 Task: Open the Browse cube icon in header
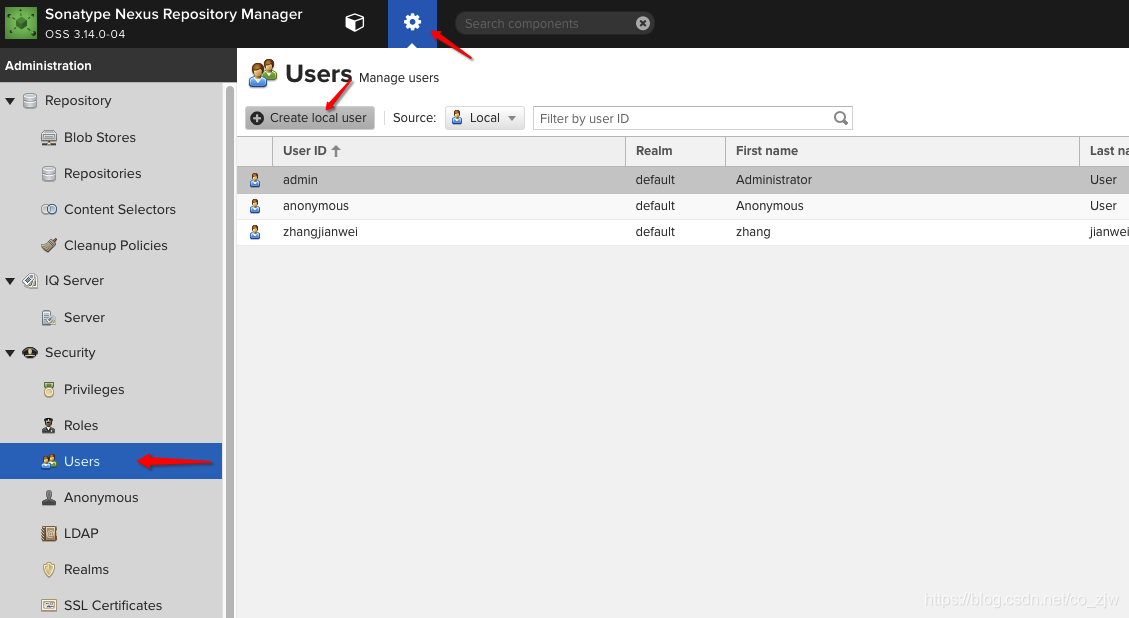point(354,23)
